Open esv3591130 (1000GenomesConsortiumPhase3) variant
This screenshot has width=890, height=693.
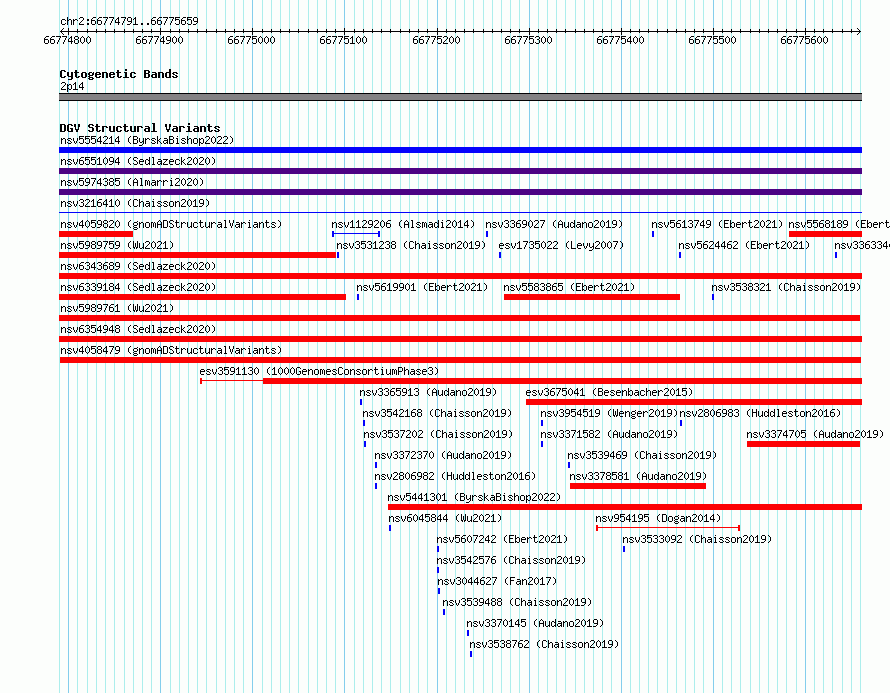pos(319,371)
